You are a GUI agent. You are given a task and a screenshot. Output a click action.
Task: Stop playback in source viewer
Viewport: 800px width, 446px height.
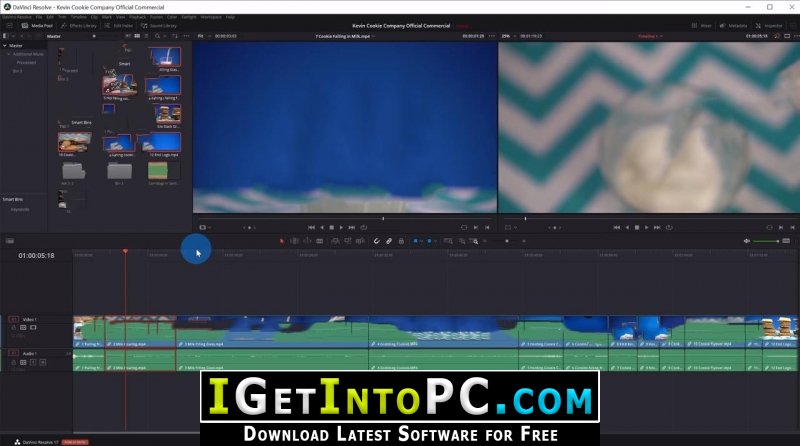tap(332, 228)
